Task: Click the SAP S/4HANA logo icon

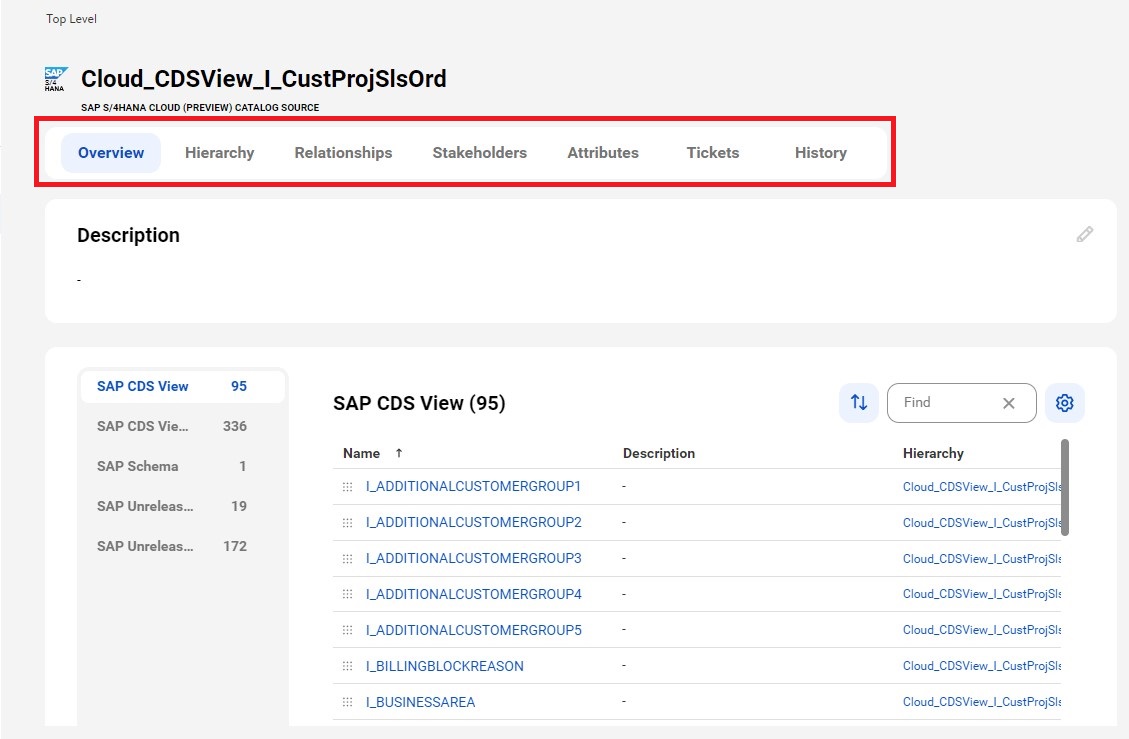Action: 56,79
